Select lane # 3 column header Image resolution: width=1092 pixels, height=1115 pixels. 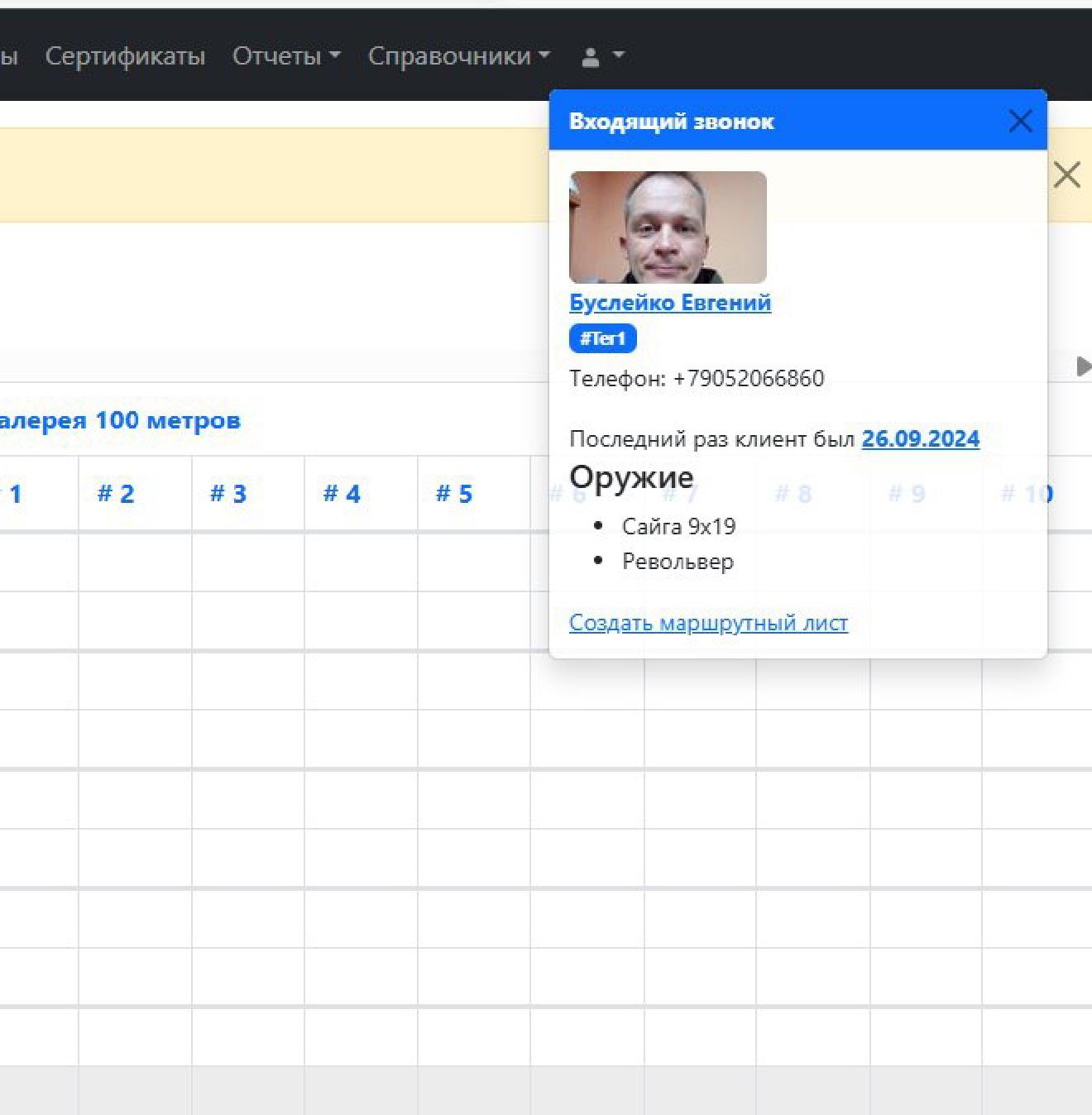click(228, 494)
